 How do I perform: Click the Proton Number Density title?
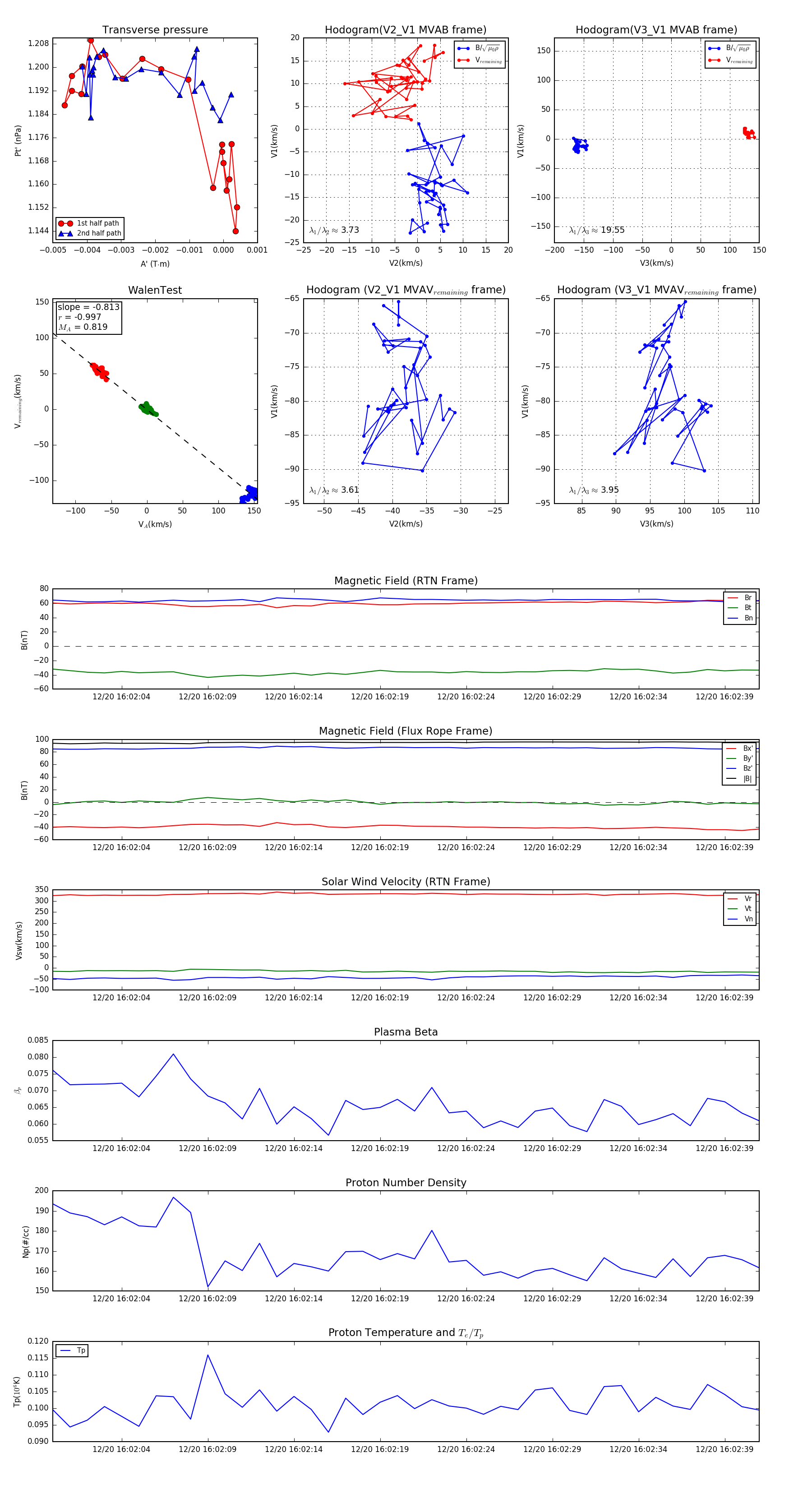tap(406, 1183)
